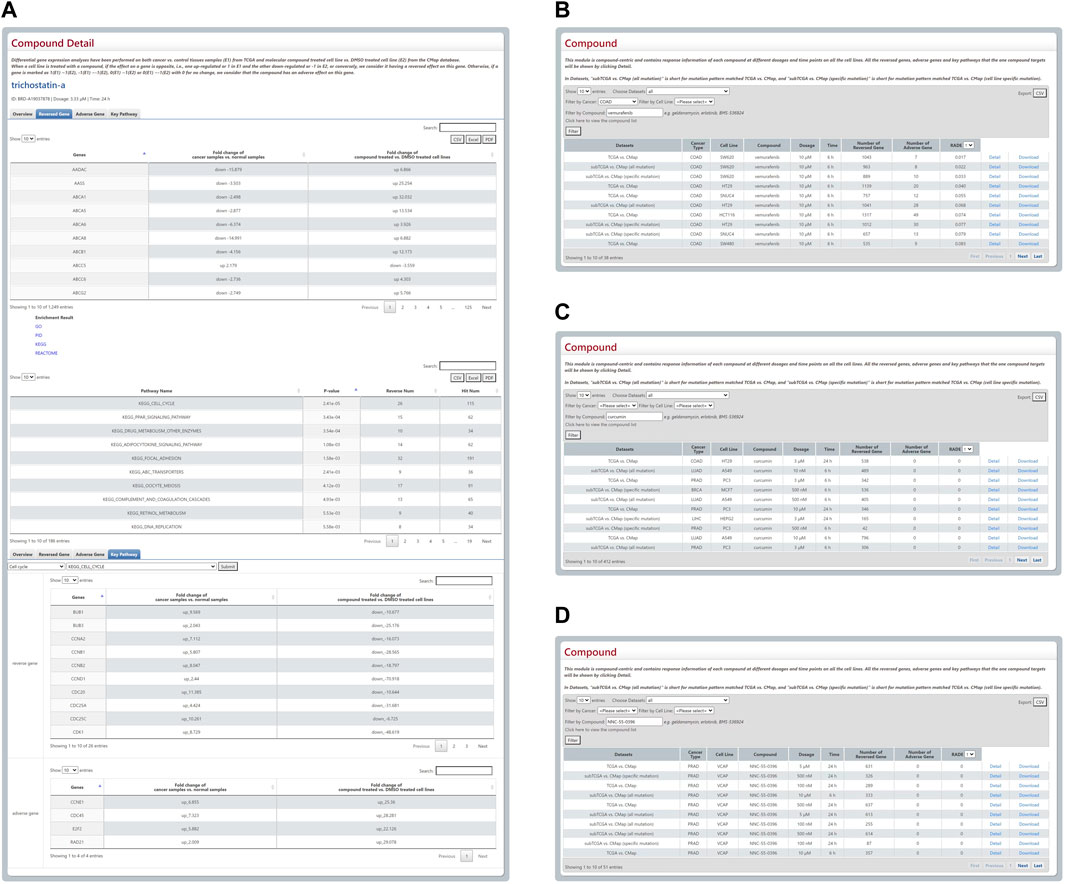The image size is (1065, 884).
Task: Go to page 19 of pathway enrichment table
Action: pos(469,541)
